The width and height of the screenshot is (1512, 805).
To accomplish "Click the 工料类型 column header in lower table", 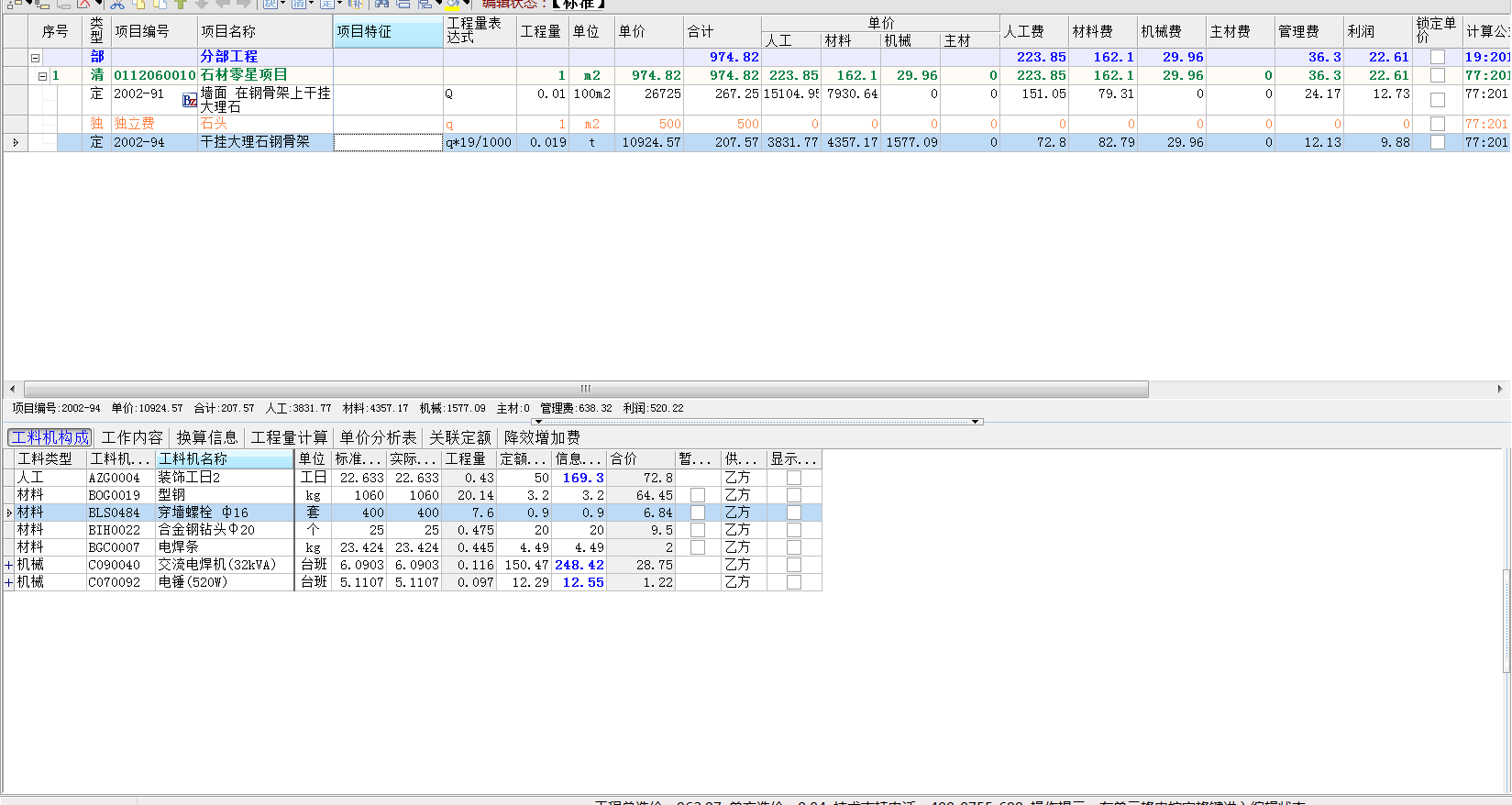I will coord(50,459).
